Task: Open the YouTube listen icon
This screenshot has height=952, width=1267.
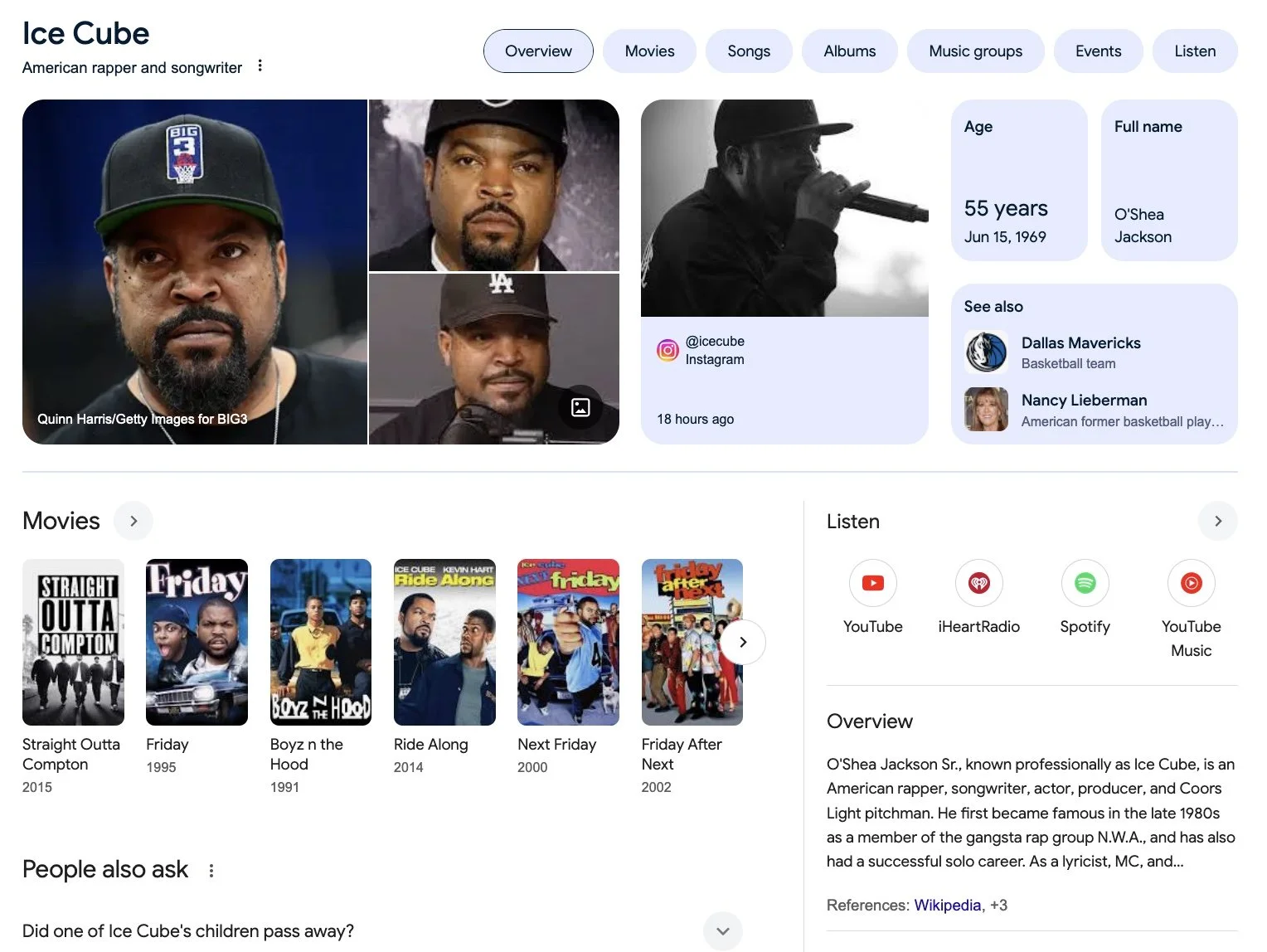Action: (x=872, y=583)
